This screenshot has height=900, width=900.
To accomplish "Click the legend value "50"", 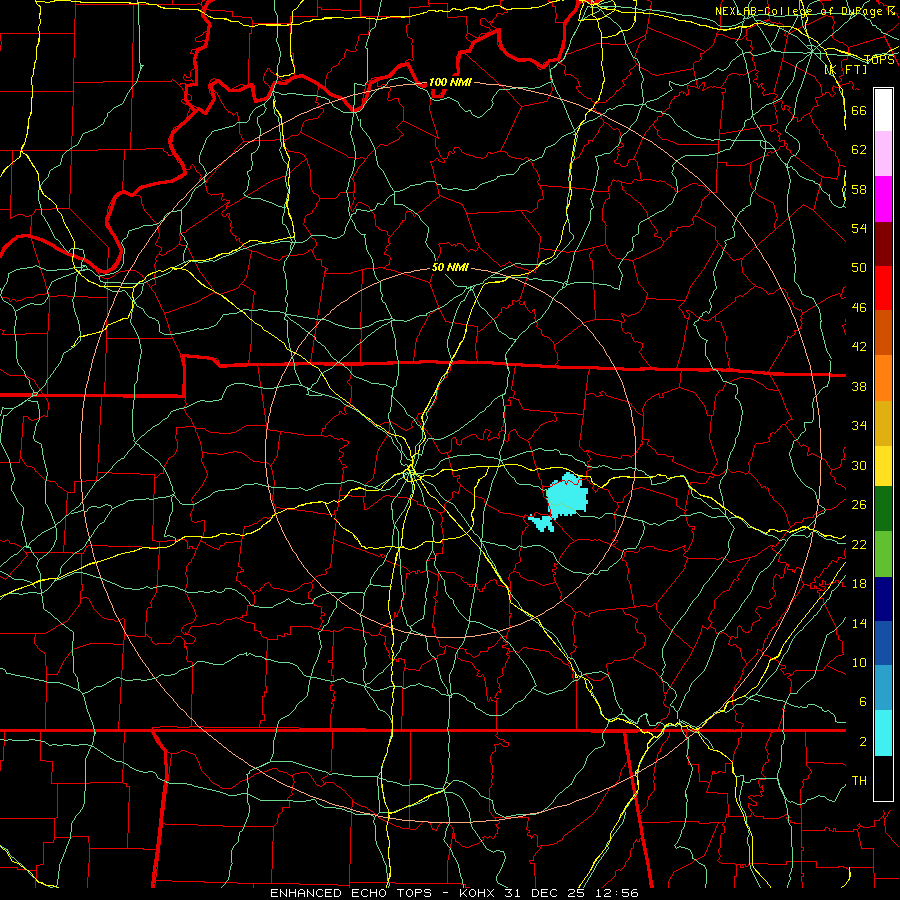I will [859, 268].
